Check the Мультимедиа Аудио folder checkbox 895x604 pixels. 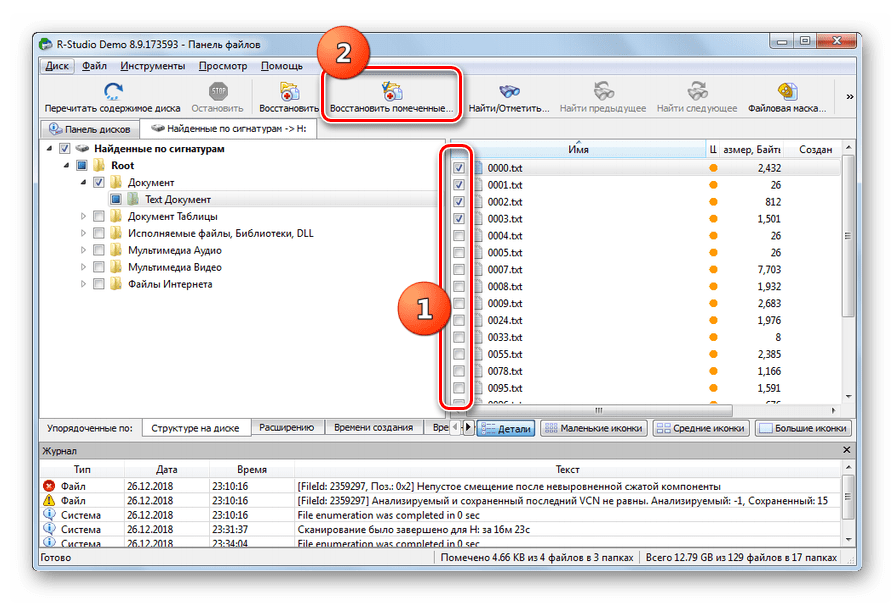(x=99, y=250)
